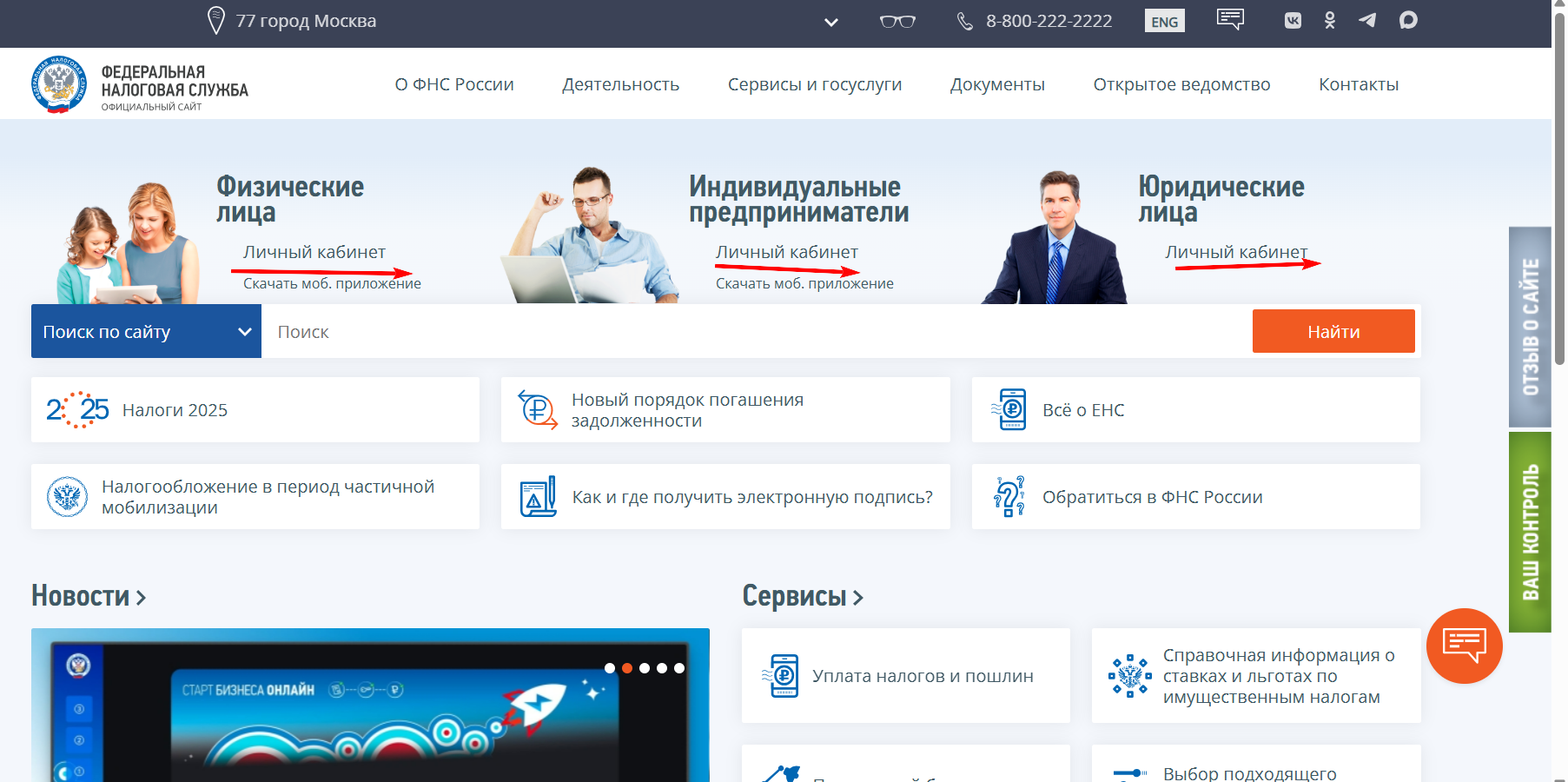Screen dimensions: 1568x782
Task: Click the phone ruble icon beside Всё о ЕНС
Action: point(1009,409)
